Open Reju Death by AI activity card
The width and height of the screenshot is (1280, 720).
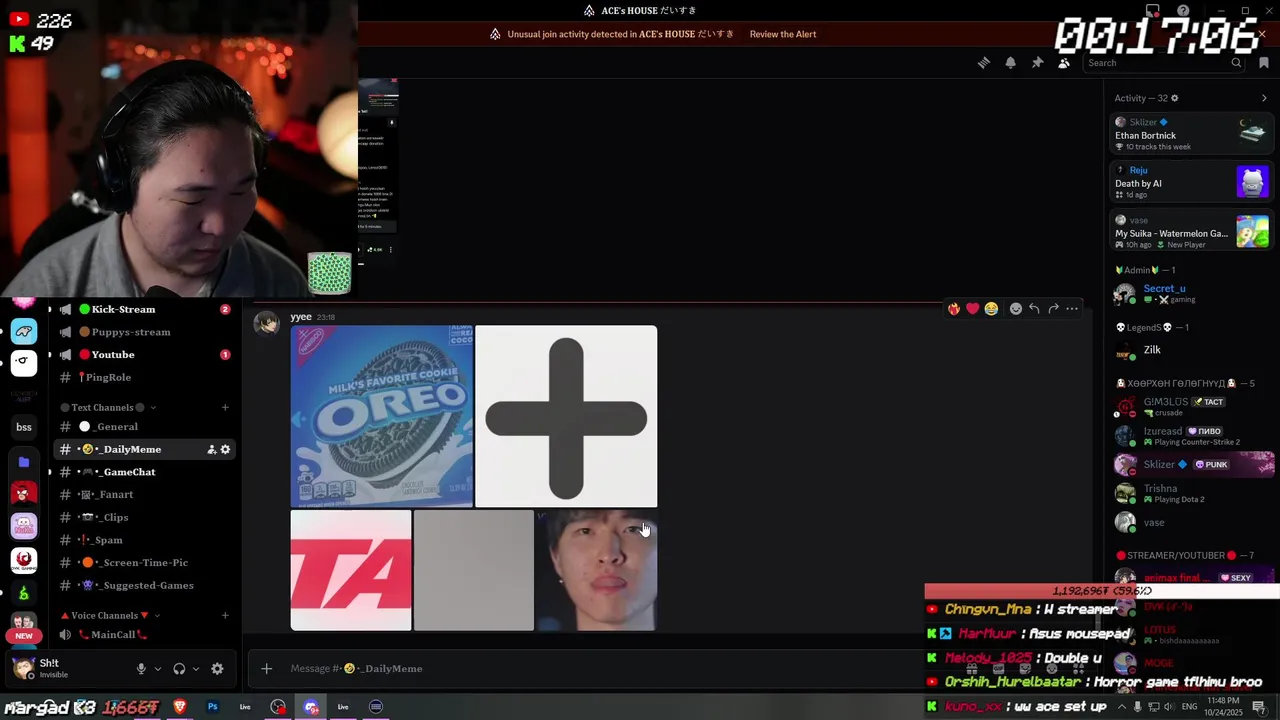point(1192,182)
